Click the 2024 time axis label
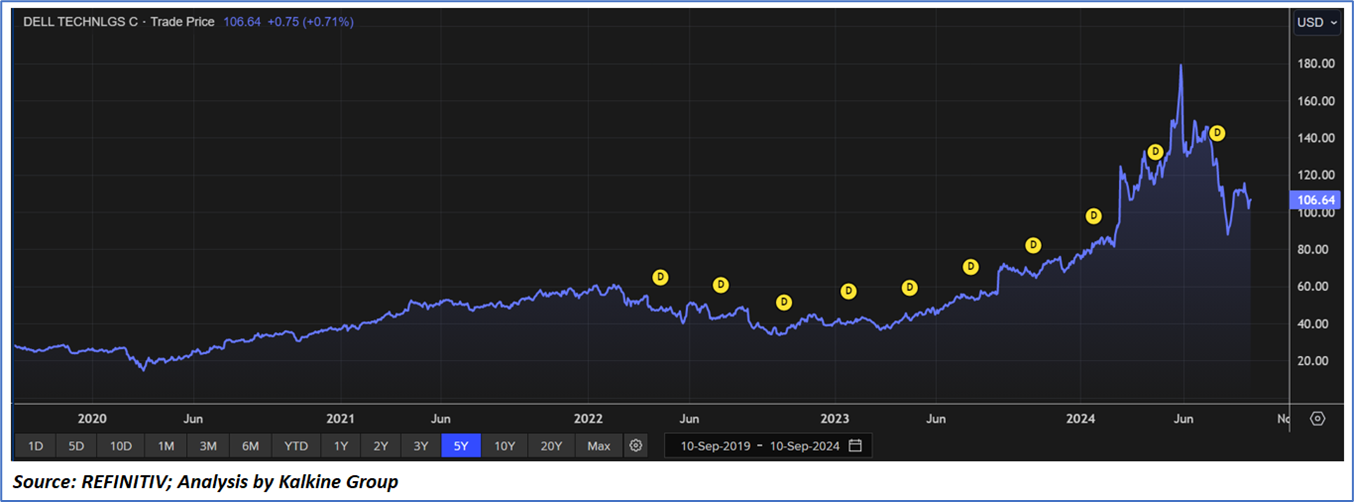 click(x=1081, y=418)
